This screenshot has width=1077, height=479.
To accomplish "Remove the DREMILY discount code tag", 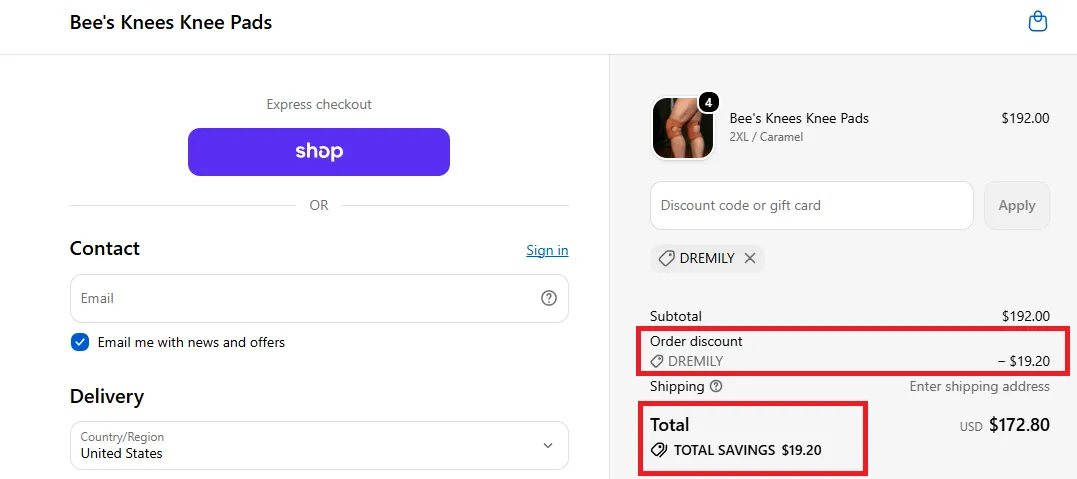I will point(750,258).
